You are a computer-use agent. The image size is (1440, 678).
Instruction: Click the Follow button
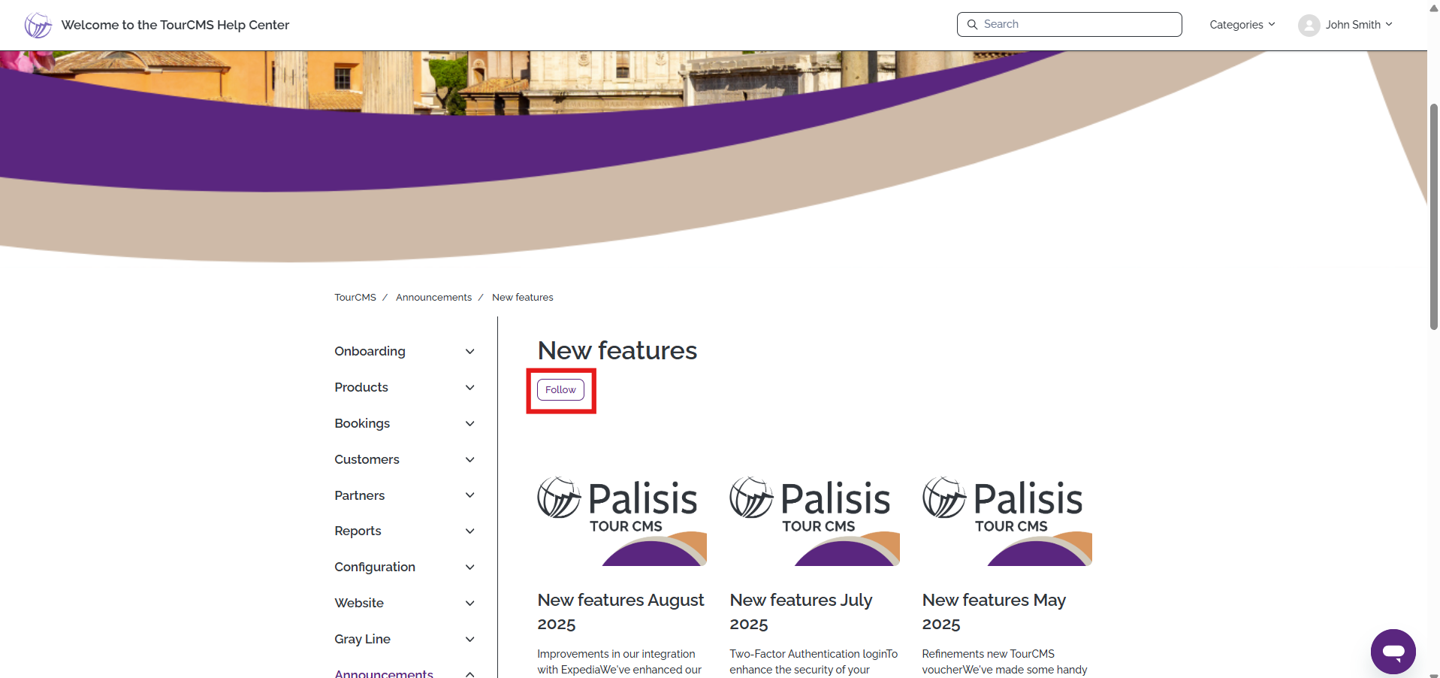pos(561,390)
